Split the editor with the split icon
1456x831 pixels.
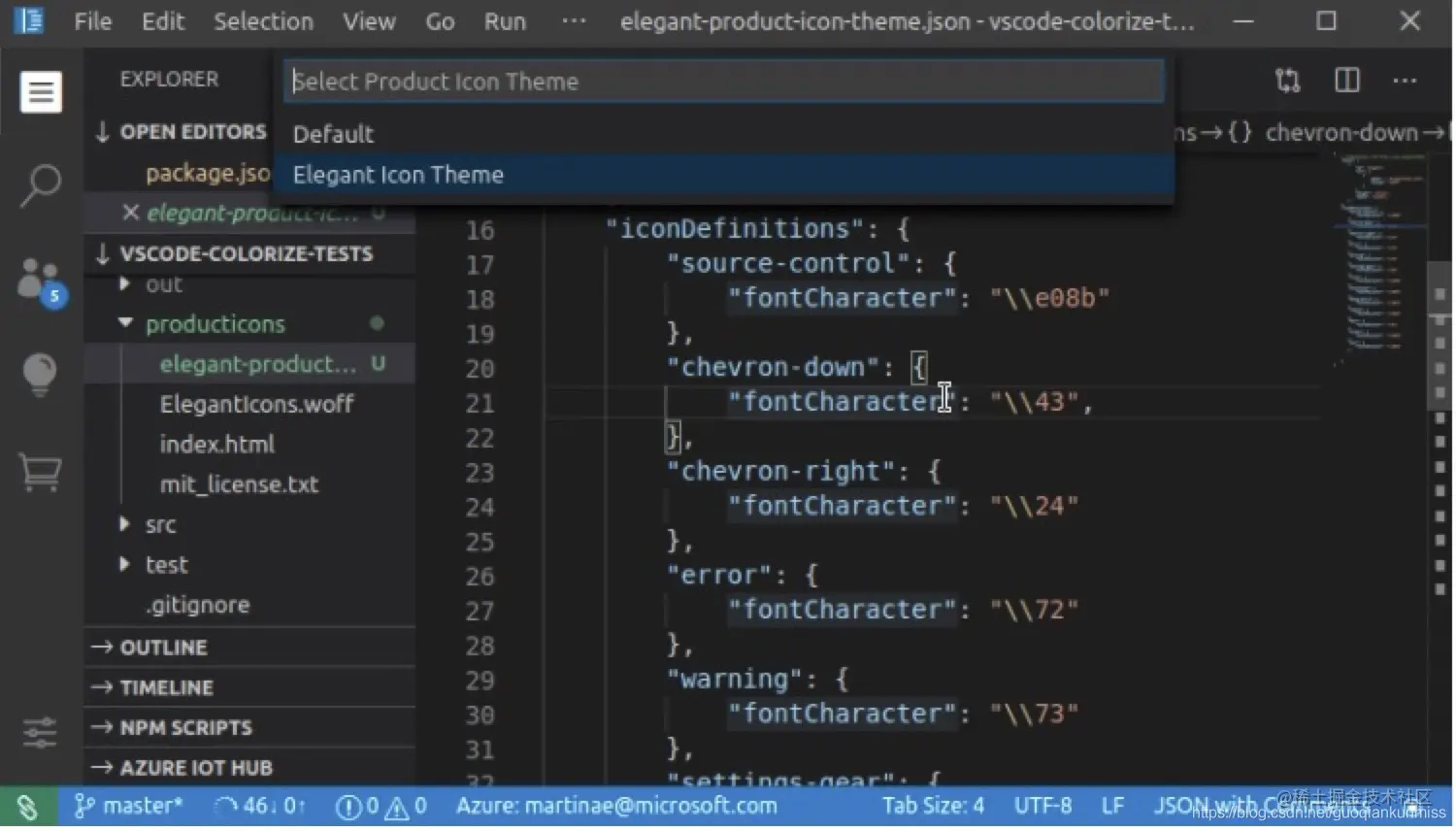click(x=1347, y=81)
